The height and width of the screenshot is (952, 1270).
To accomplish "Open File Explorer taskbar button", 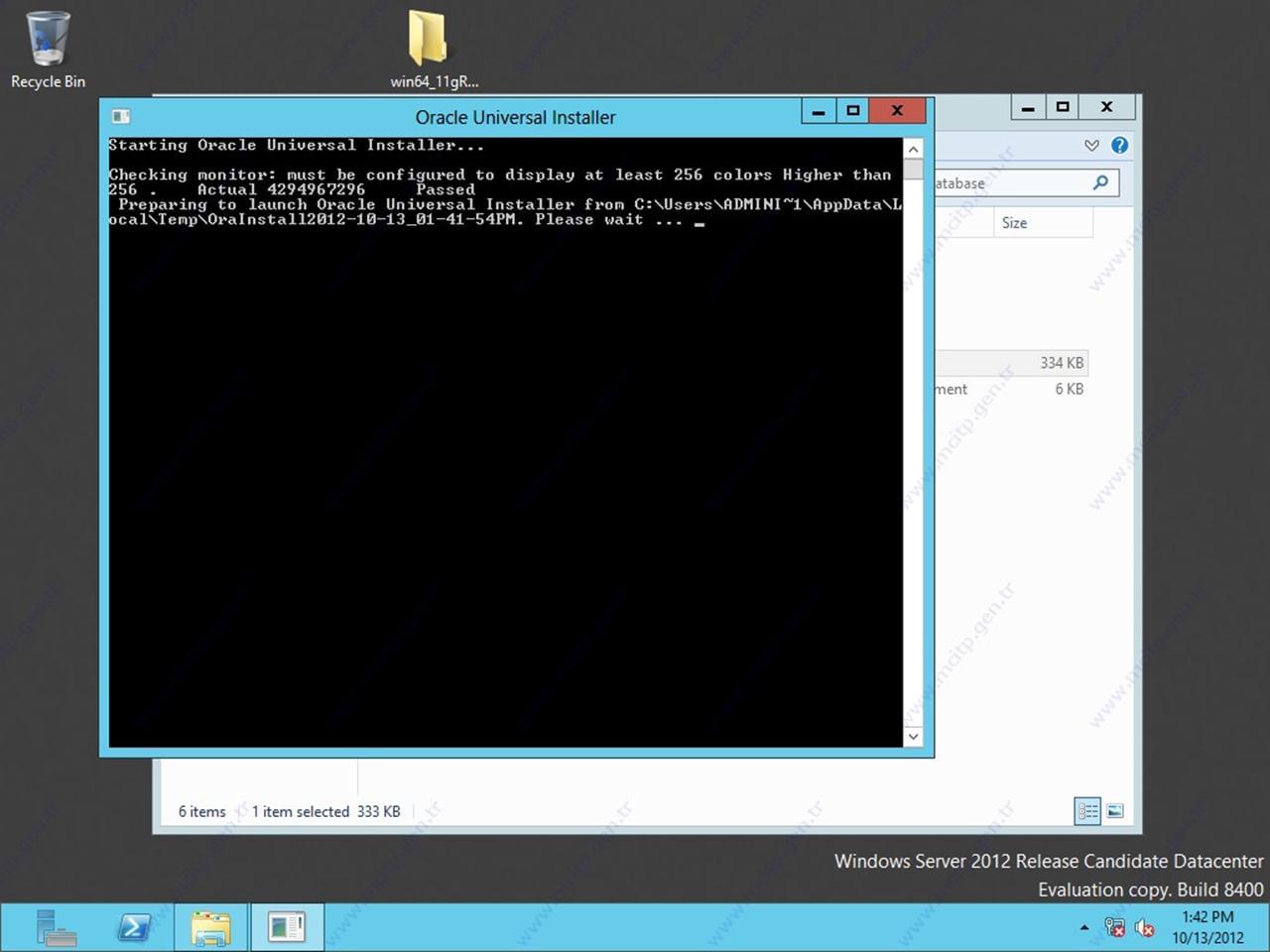I will coord(211,927).
